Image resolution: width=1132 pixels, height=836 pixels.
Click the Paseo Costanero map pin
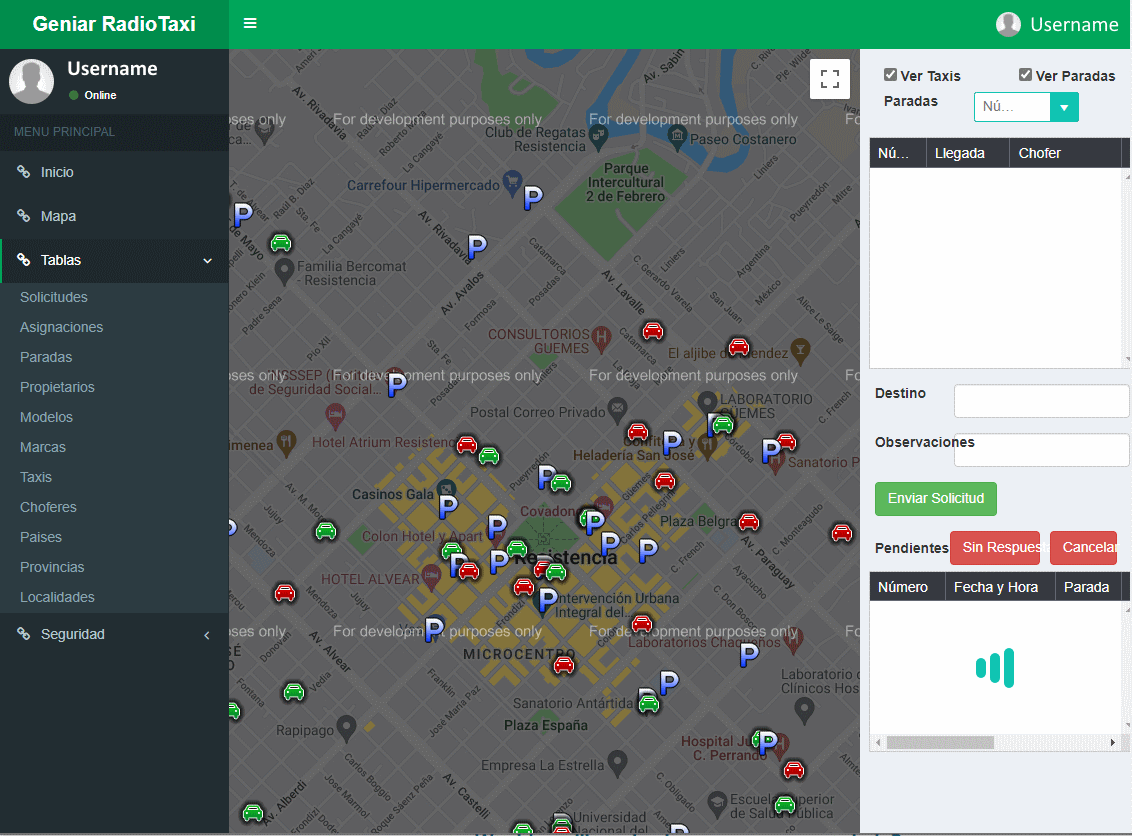point(676,135)
